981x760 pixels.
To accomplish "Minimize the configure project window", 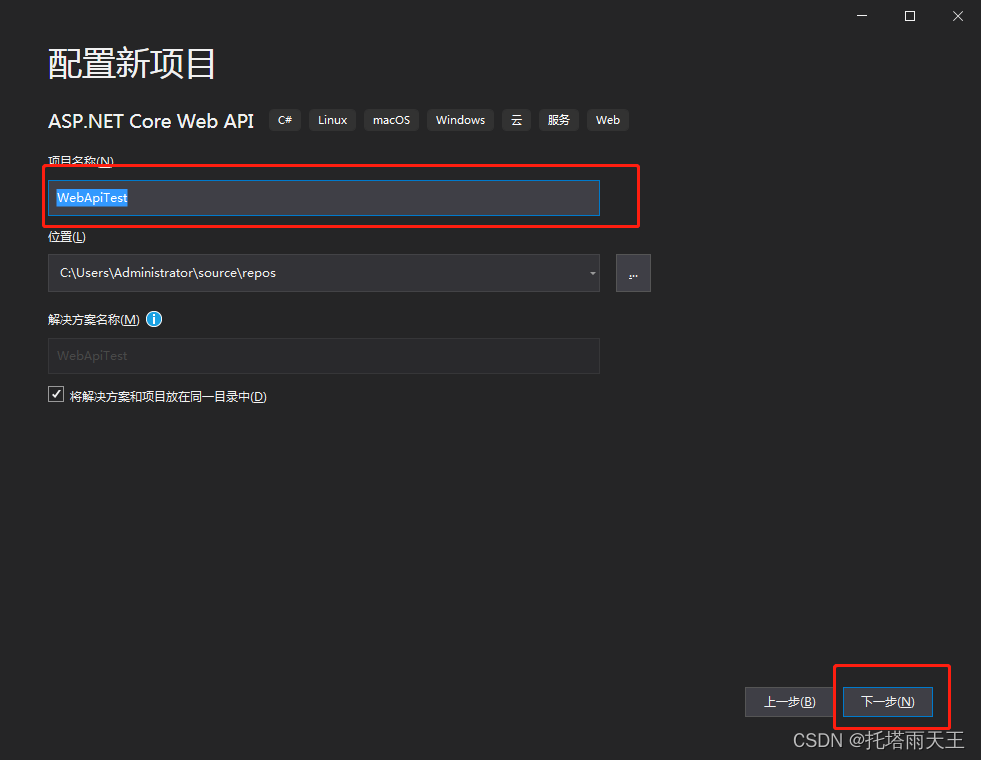I will tap(862, 16).
